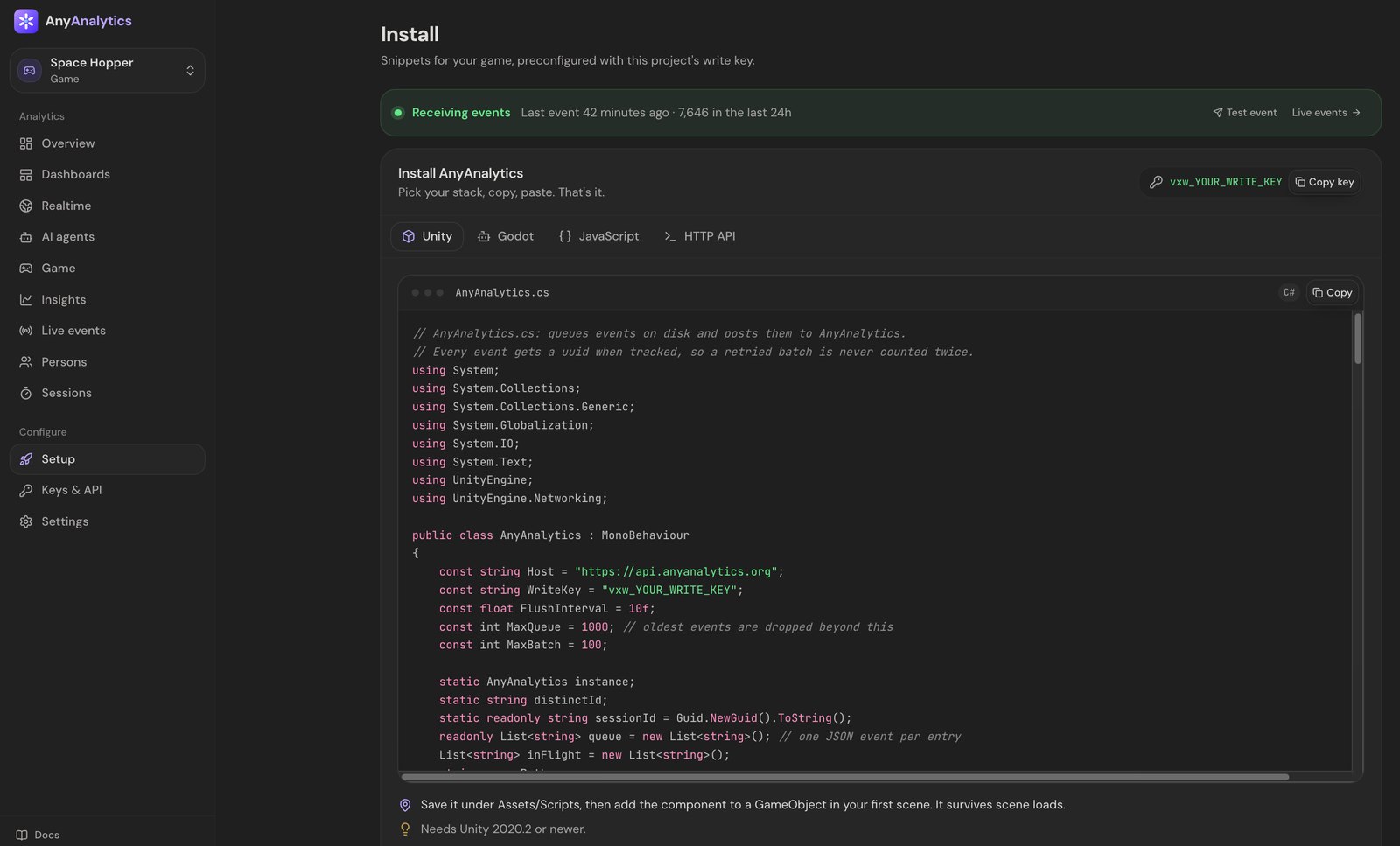Click the lightbulb icon next to Unity requirement
The height and width of the screenshot is (846, 1400).
405,829
